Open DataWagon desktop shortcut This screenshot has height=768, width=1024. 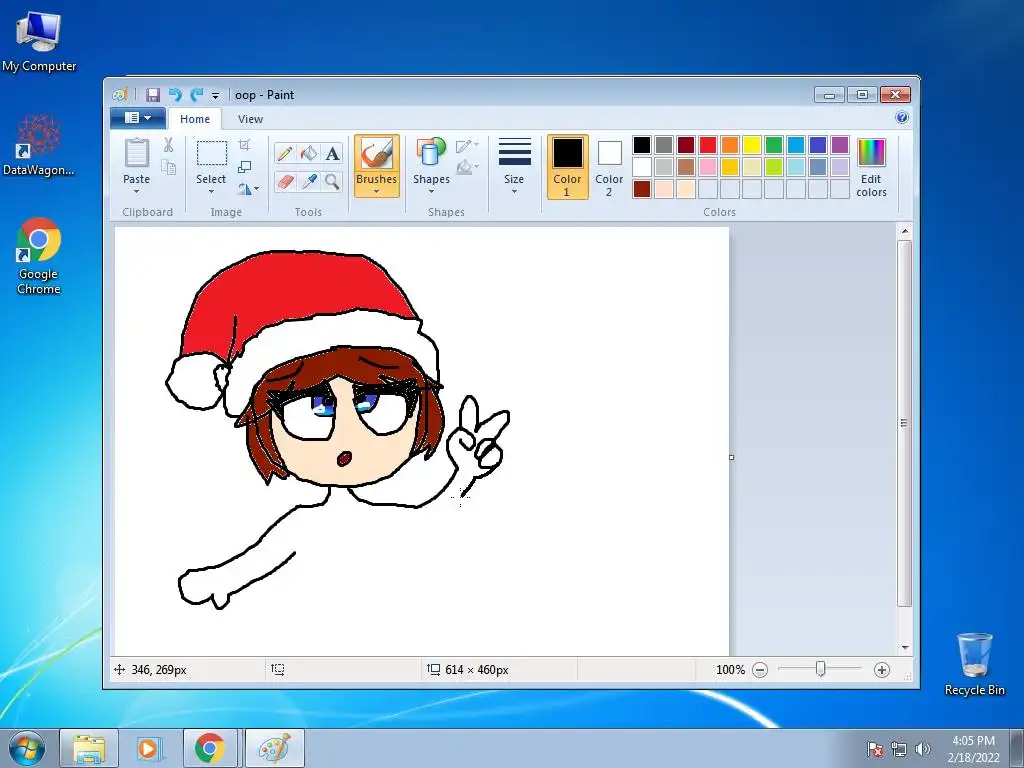point(39,145)
